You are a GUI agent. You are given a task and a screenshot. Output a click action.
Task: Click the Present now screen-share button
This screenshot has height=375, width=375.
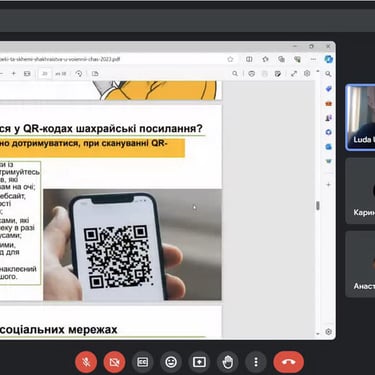[199, 362]
